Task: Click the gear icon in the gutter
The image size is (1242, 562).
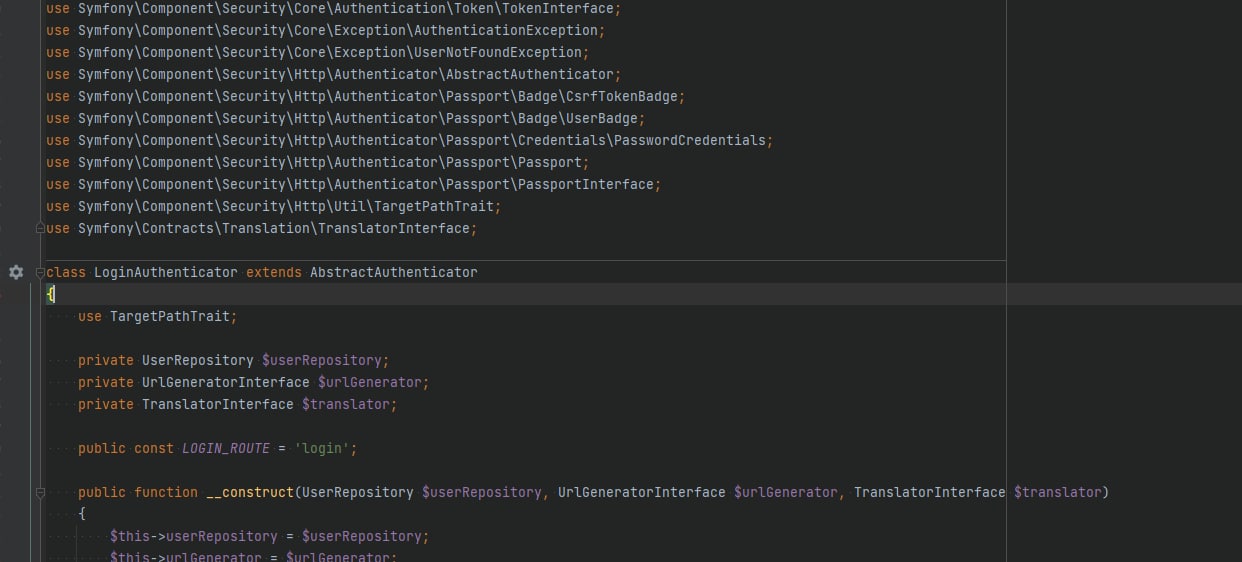Action: pos(16,272)
